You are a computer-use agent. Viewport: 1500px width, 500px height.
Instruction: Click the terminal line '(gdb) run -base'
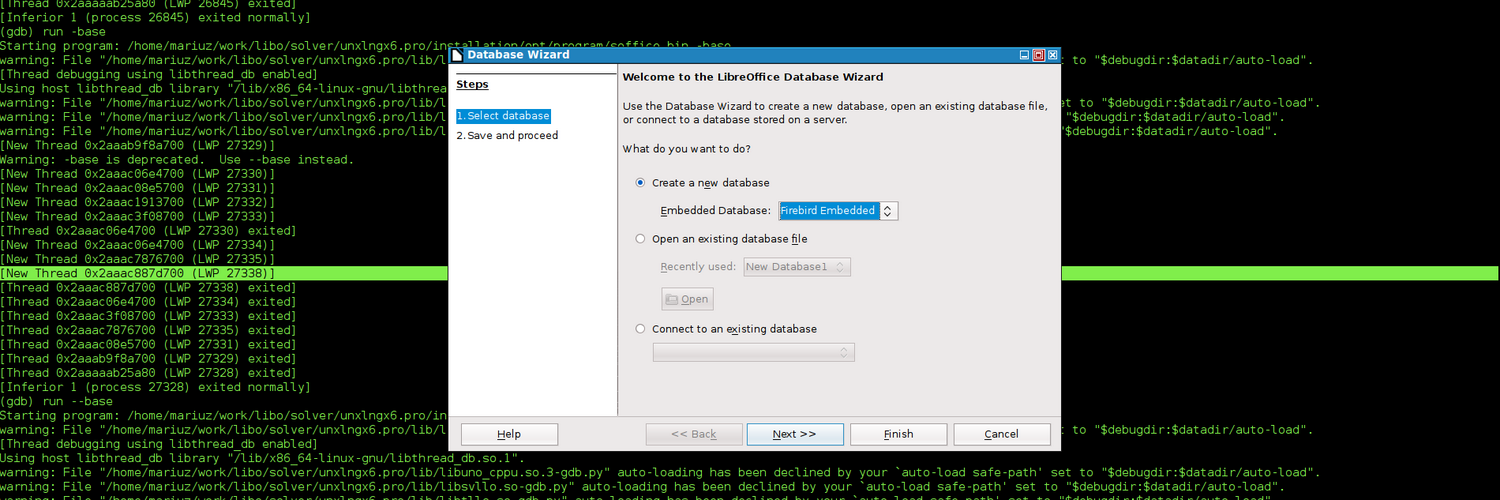click(53, 32)
